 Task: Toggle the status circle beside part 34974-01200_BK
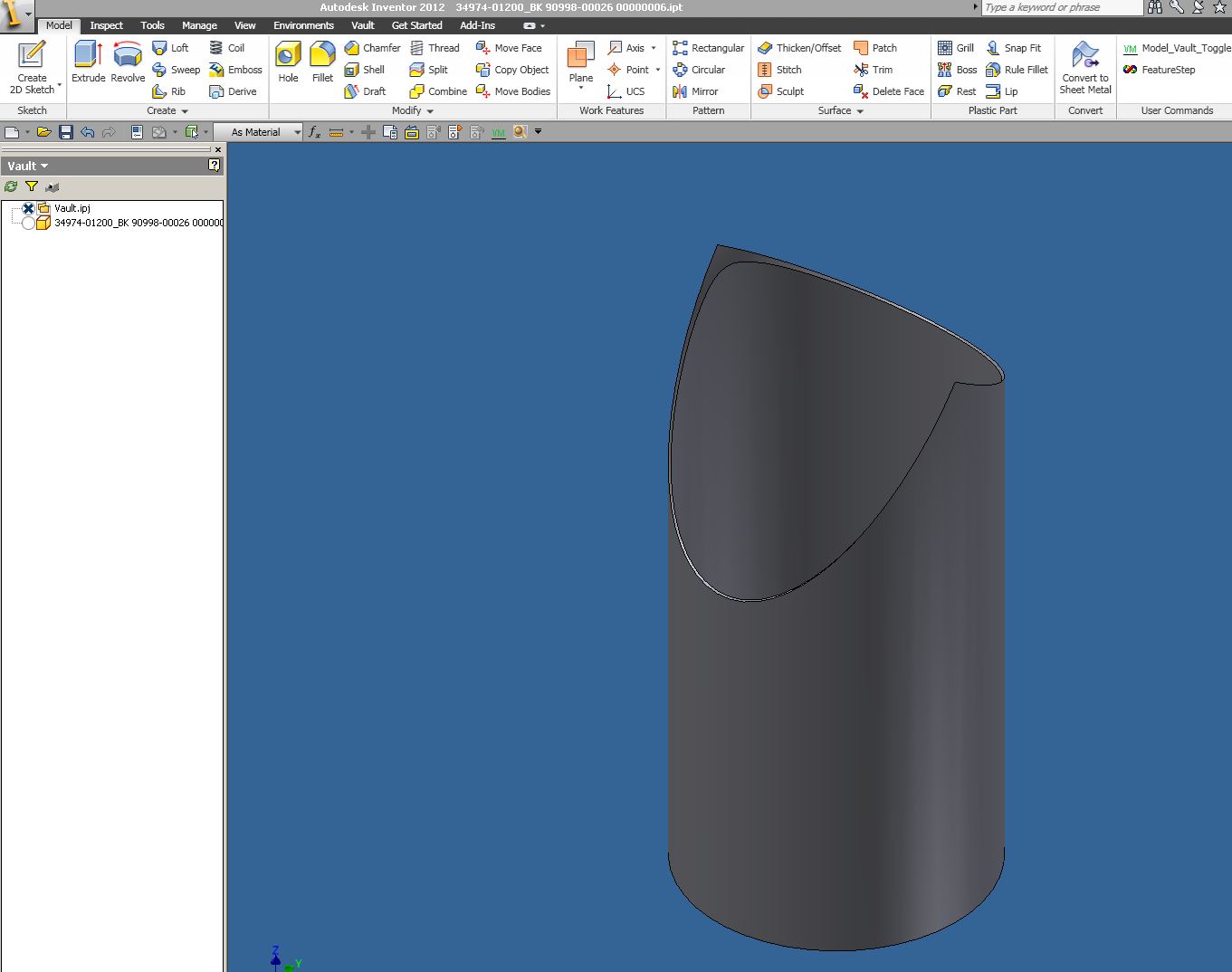pos(28,223)
